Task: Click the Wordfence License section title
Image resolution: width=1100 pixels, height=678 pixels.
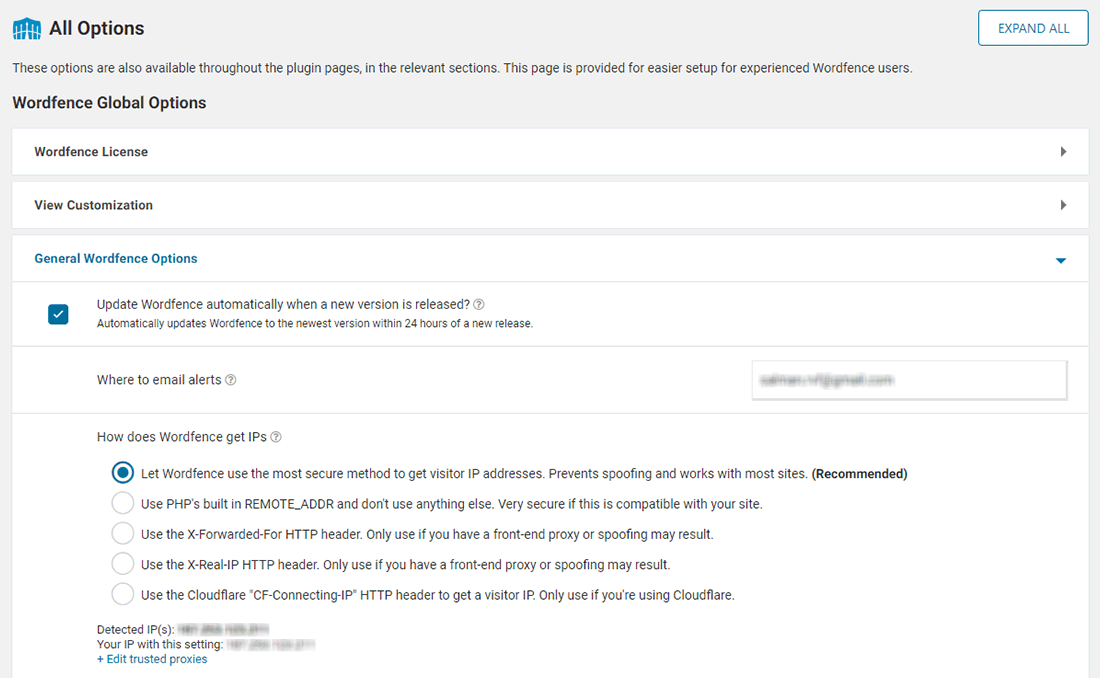Action: (91, 152)
